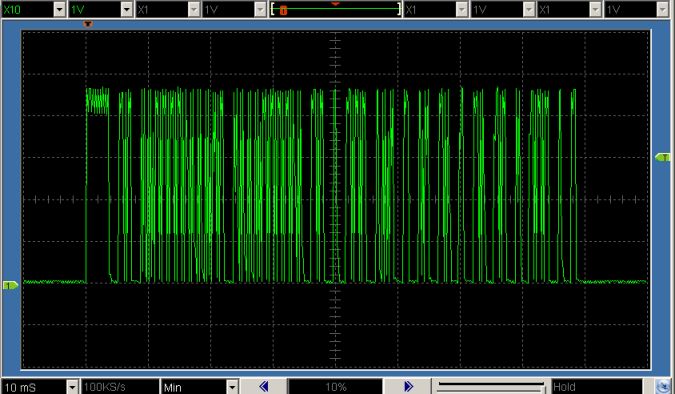Open the green X10 probe attenuation dropdown

point(34,9)
